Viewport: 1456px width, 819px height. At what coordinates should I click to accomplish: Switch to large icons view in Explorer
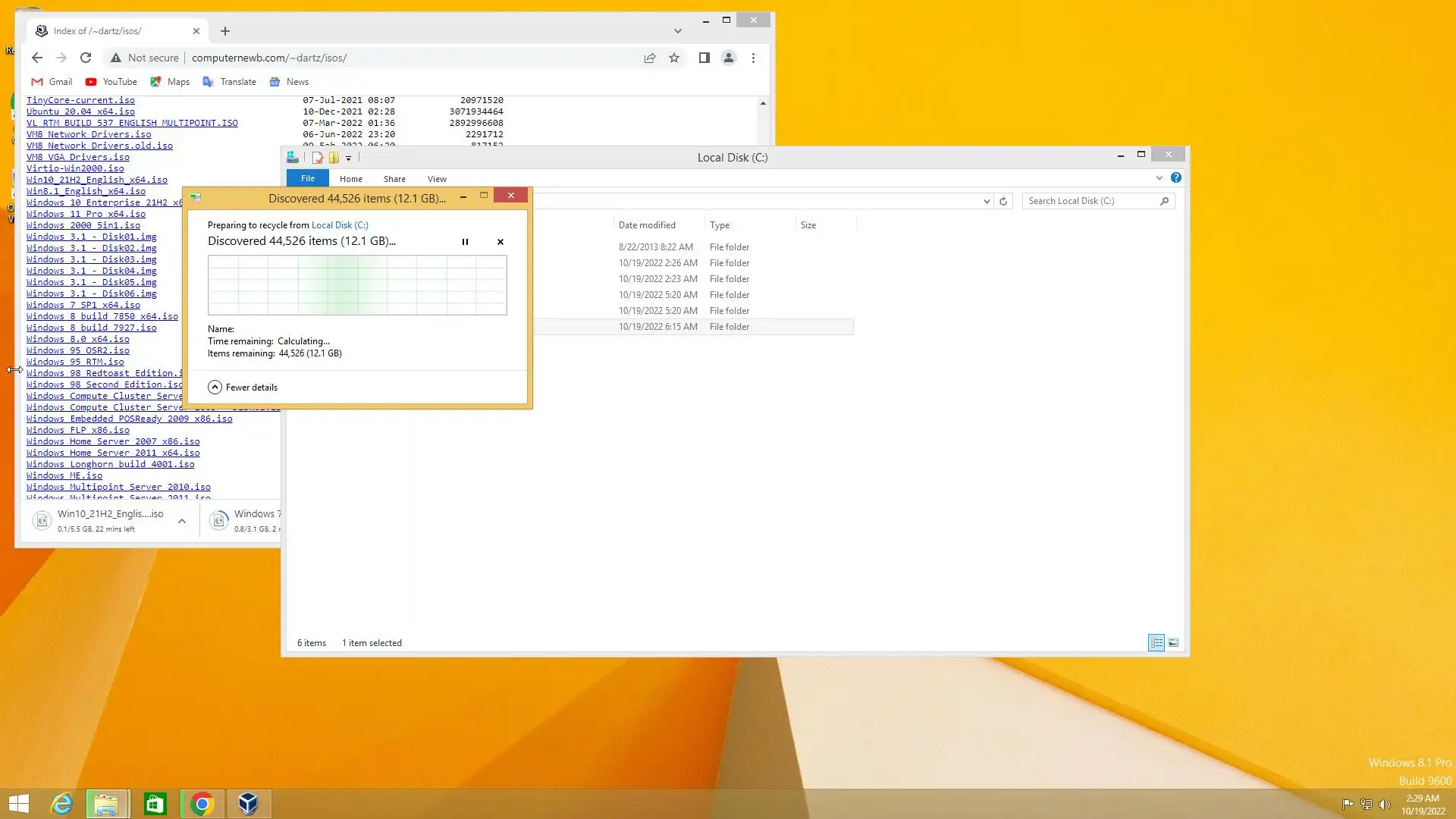tap(1173, 643)
